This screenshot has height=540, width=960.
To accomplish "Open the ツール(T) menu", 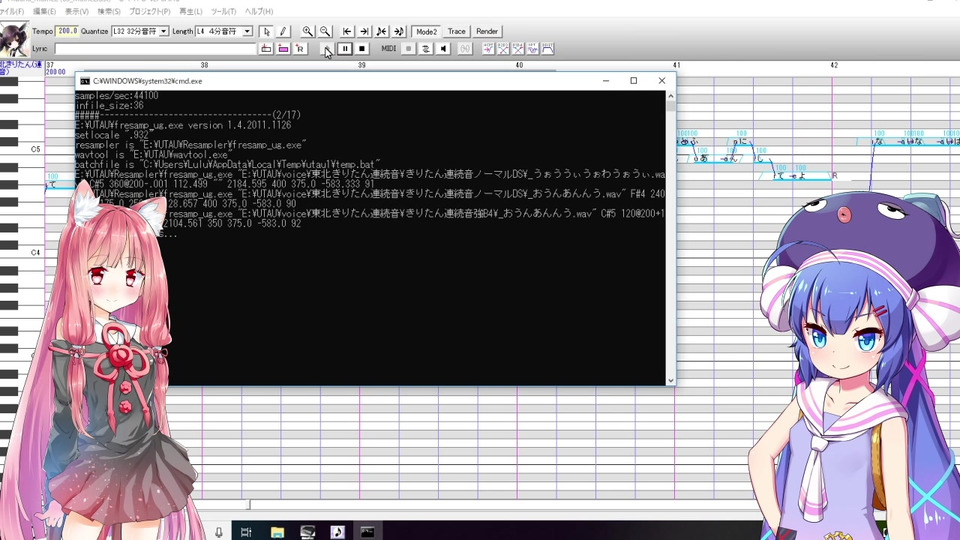I will click(x=223, y=12).
